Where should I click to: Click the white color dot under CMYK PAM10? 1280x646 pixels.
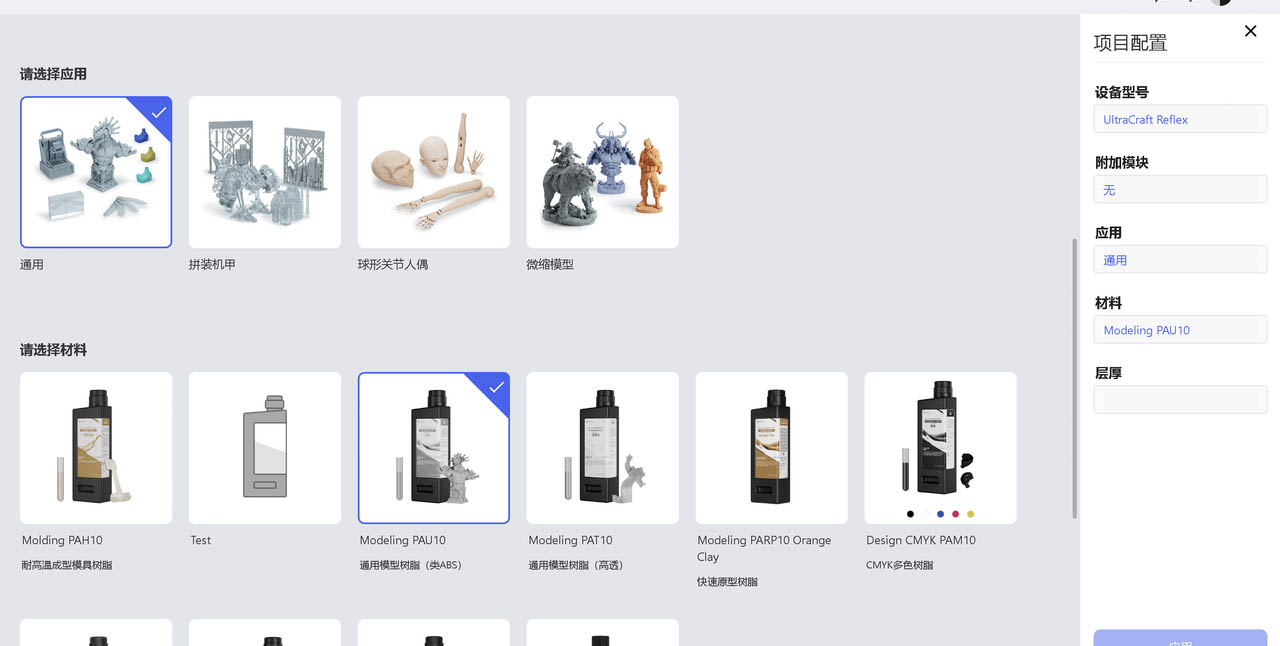[925, 514]
